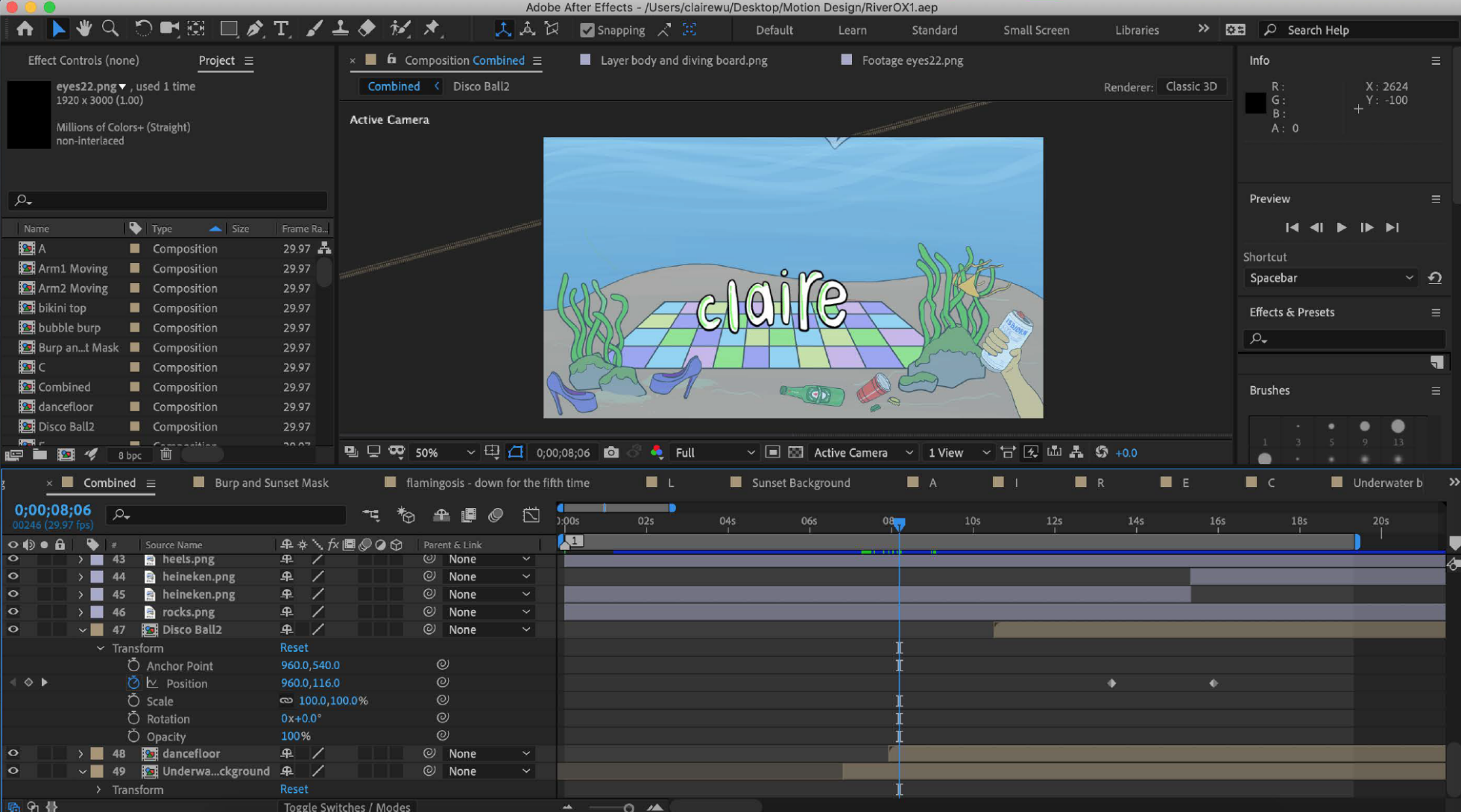Click the show channel color icon

657,452
